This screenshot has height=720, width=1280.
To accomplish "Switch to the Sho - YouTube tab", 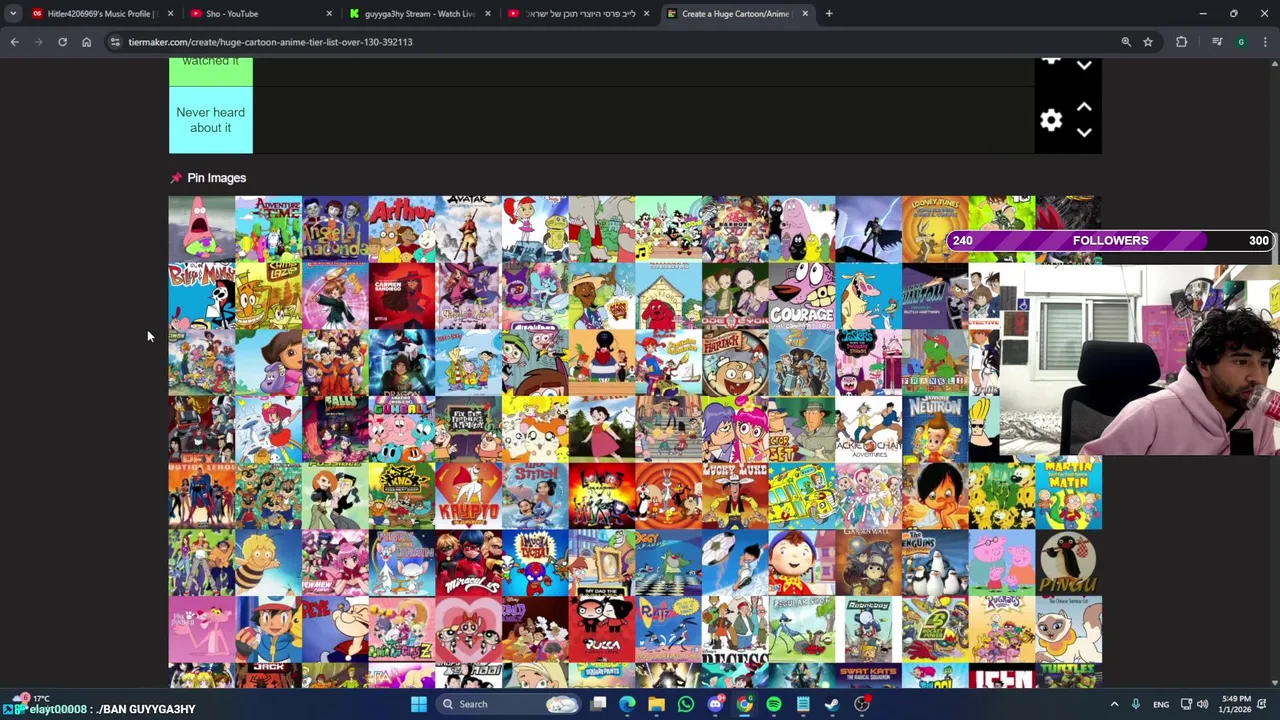I will [x=258, y=14].
